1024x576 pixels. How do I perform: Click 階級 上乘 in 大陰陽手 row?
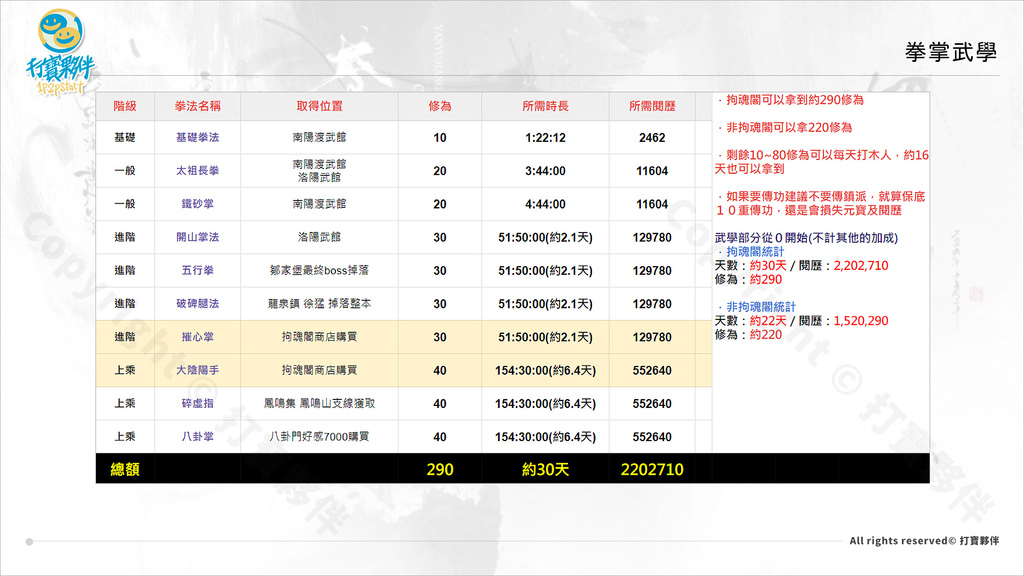(x=125, y=370)
